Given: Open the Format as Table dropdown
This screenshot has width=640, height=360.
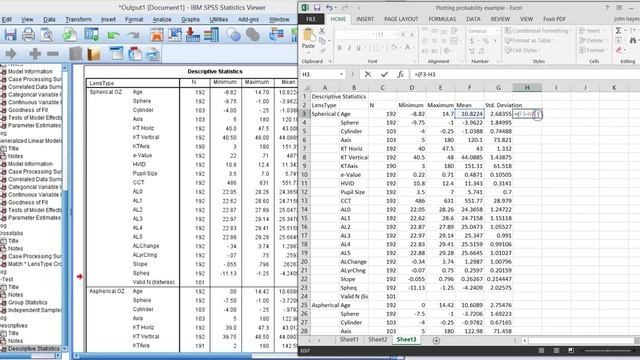Looking at the screenshot, I should [530, 40].
